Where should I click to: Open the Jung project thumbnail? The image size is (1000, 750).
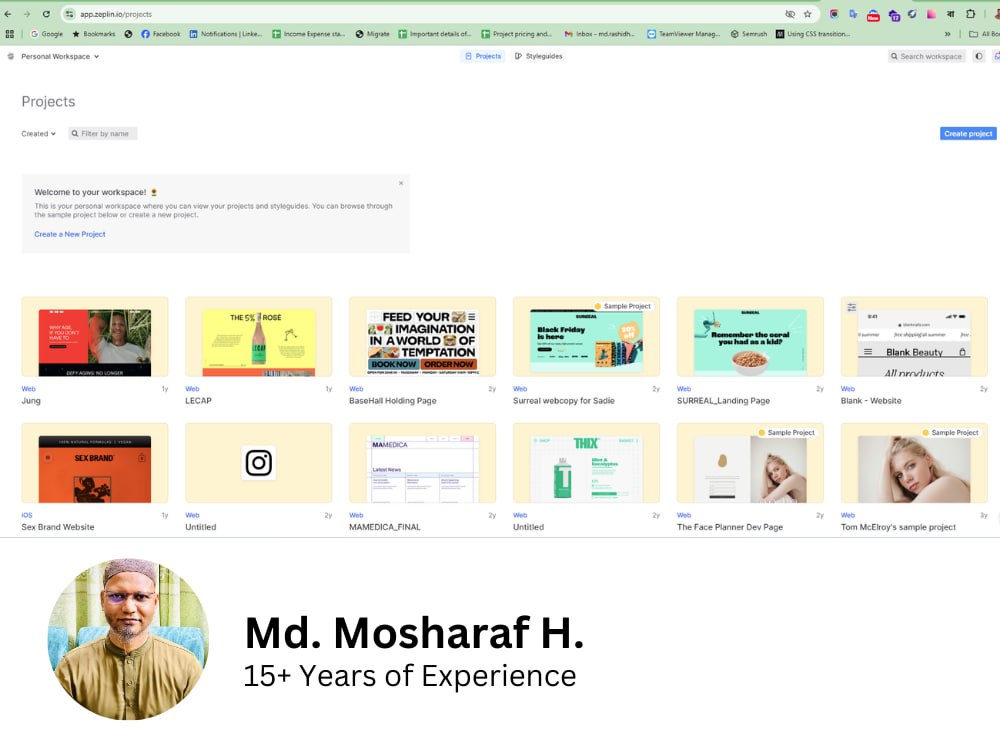pyautogui.click(x=95, y=337)
